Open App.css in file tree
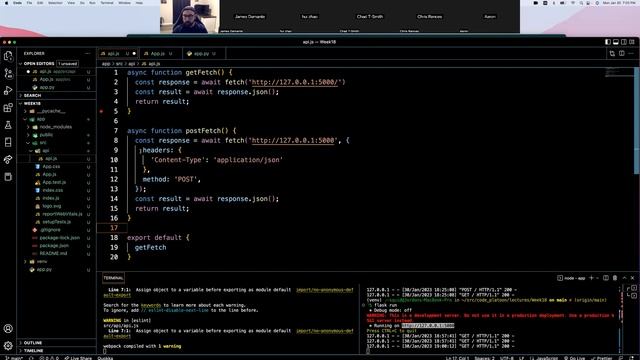Image resolution: width=640 pixels, height=360 pixels. tap(51, 167)
